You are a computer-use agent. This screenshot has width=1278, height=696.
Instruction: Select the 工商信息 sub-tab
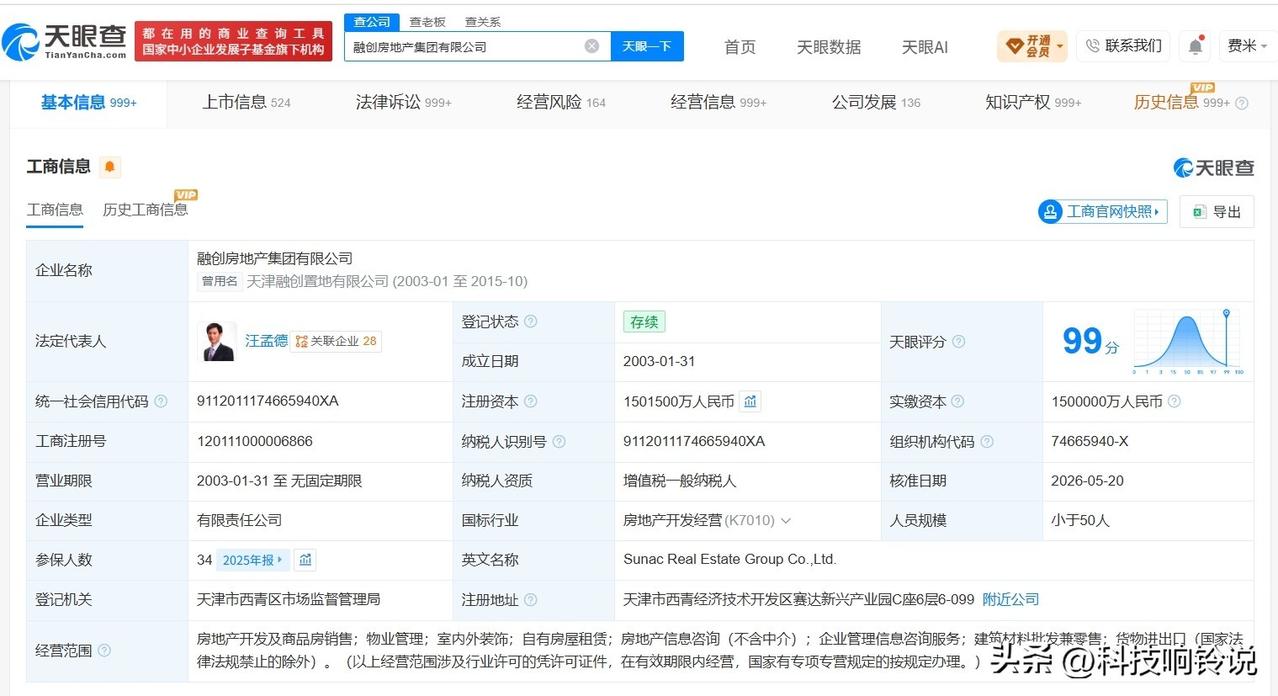[55, 210]
